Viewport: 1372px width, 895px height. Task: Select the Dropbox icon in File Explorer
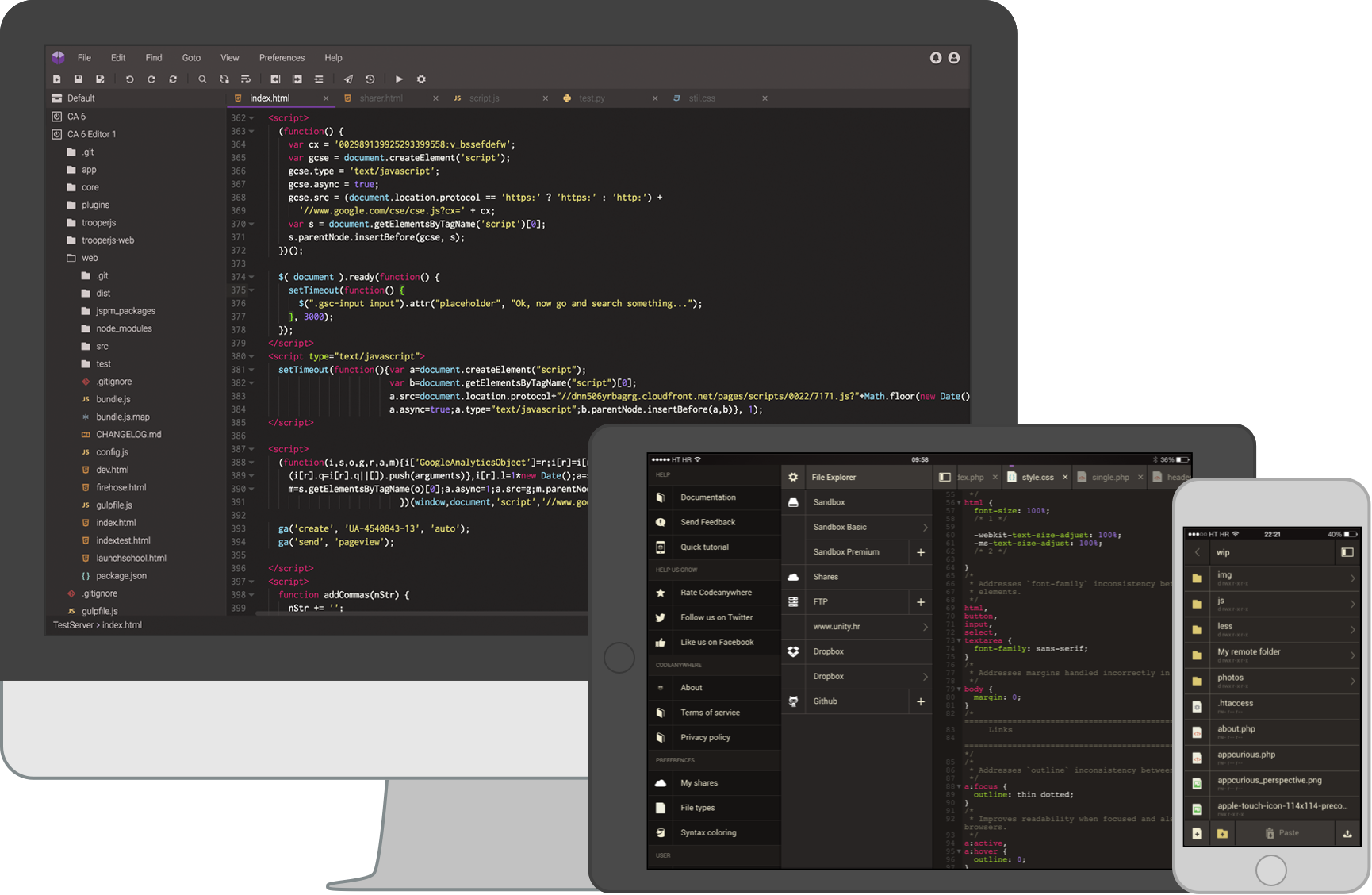coord(793,651)
